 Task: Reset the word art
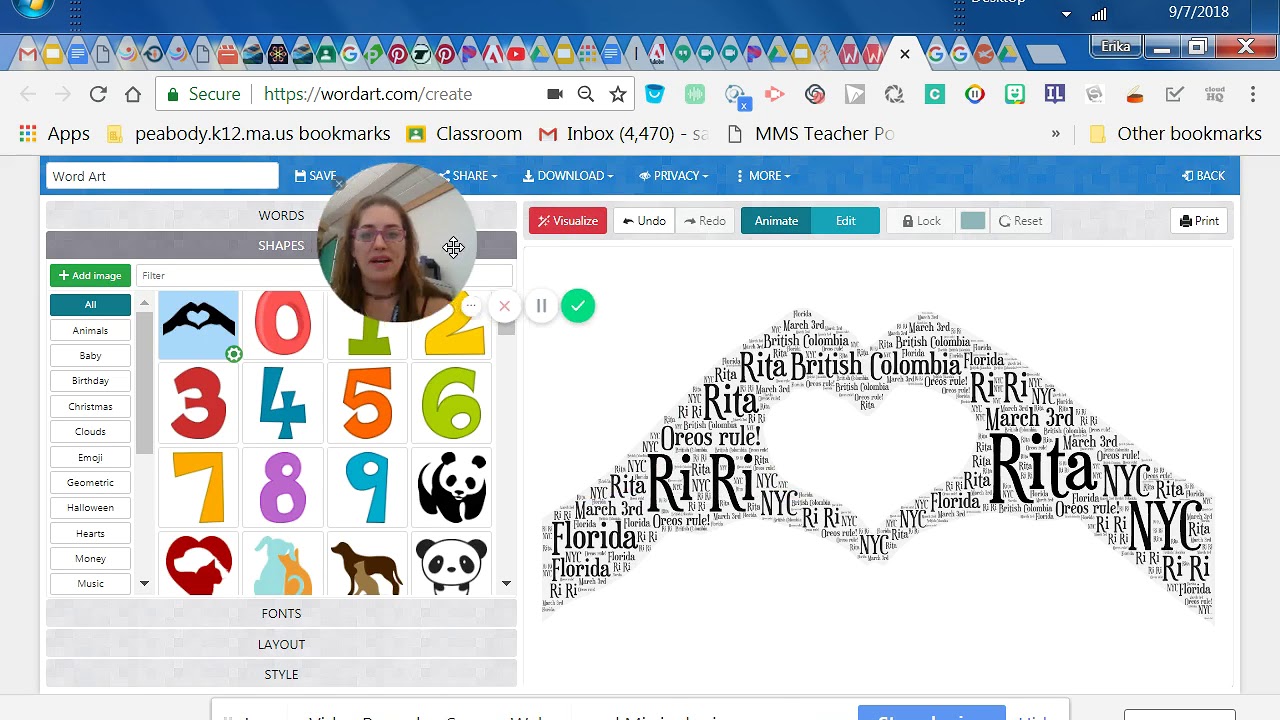(1020, 221)
